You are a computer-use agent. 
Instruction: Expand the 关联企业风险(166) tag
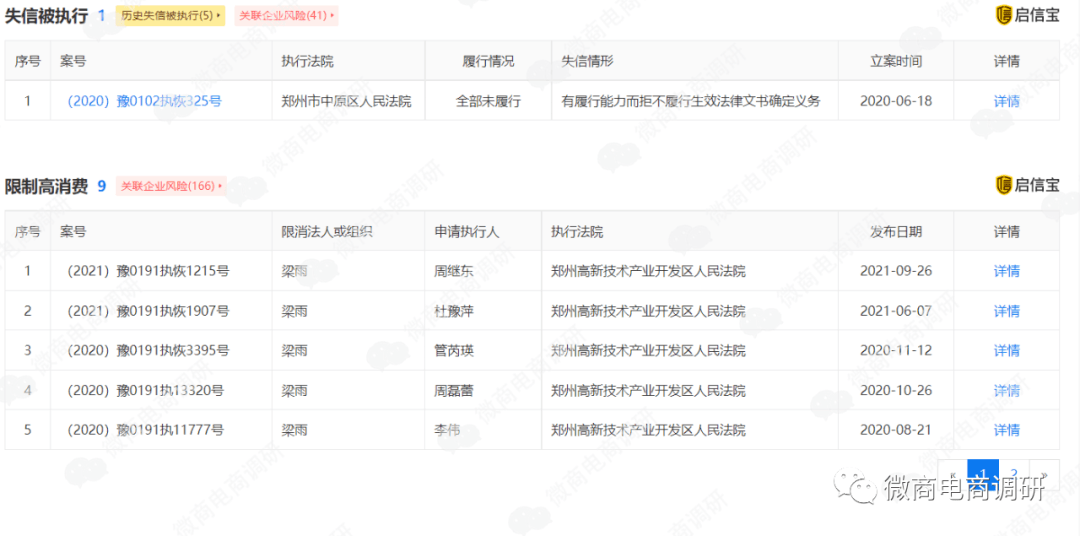point(170,186)
